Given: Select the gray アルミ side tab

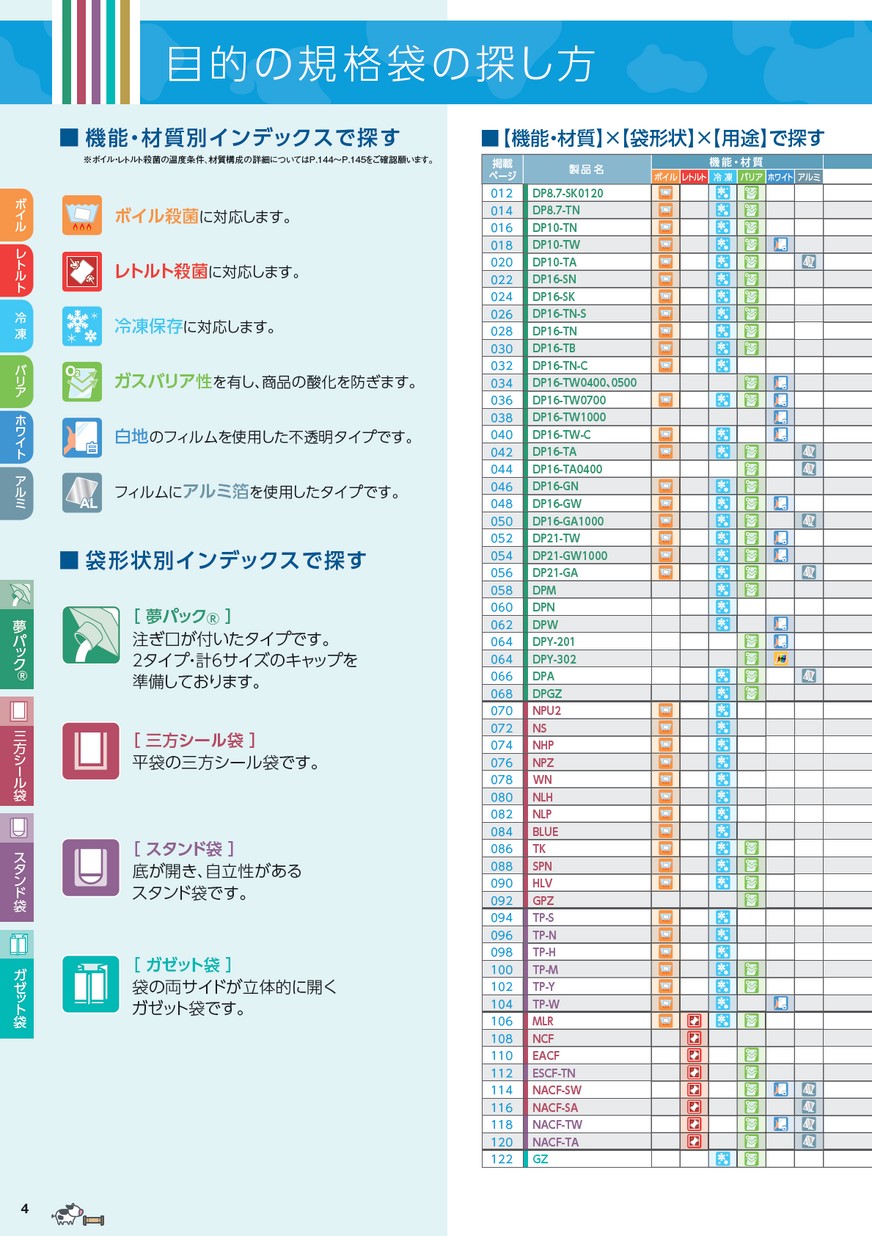Looking at the screenshot, I should pyautogui.click(x=18, y=493).
